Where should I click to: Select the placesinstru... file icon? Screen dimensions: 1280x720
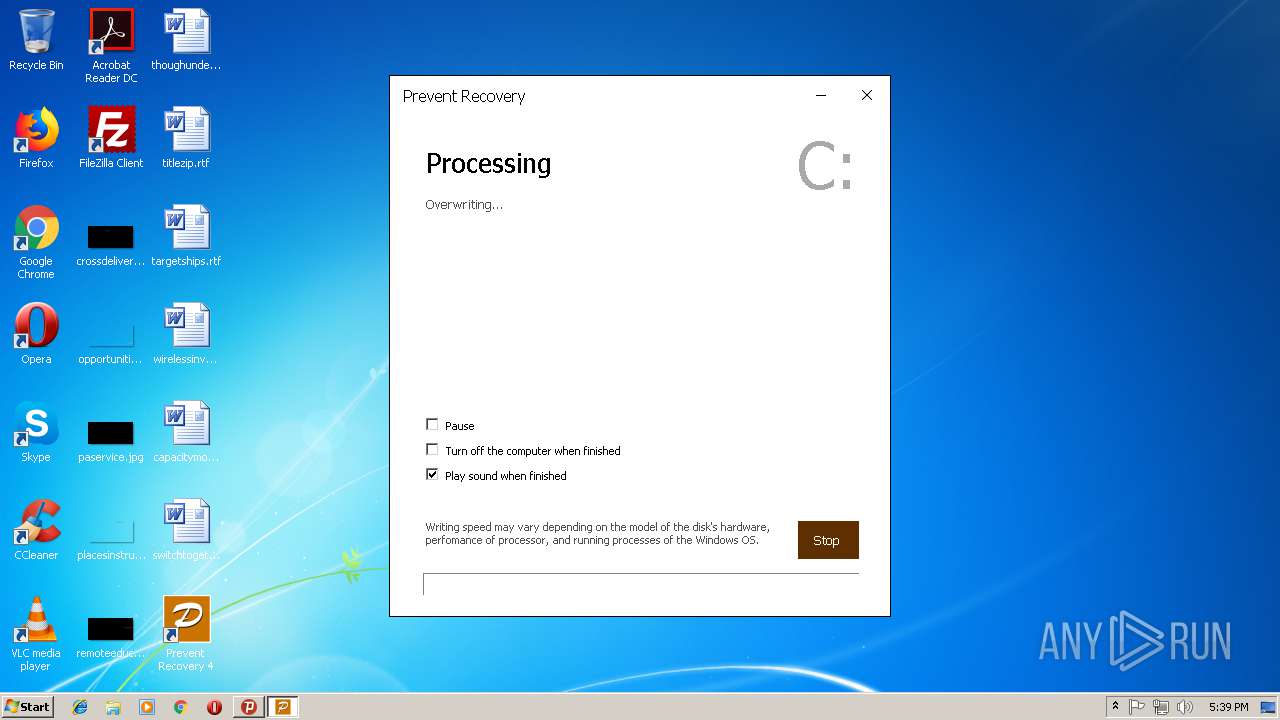[x=111, y=540]
